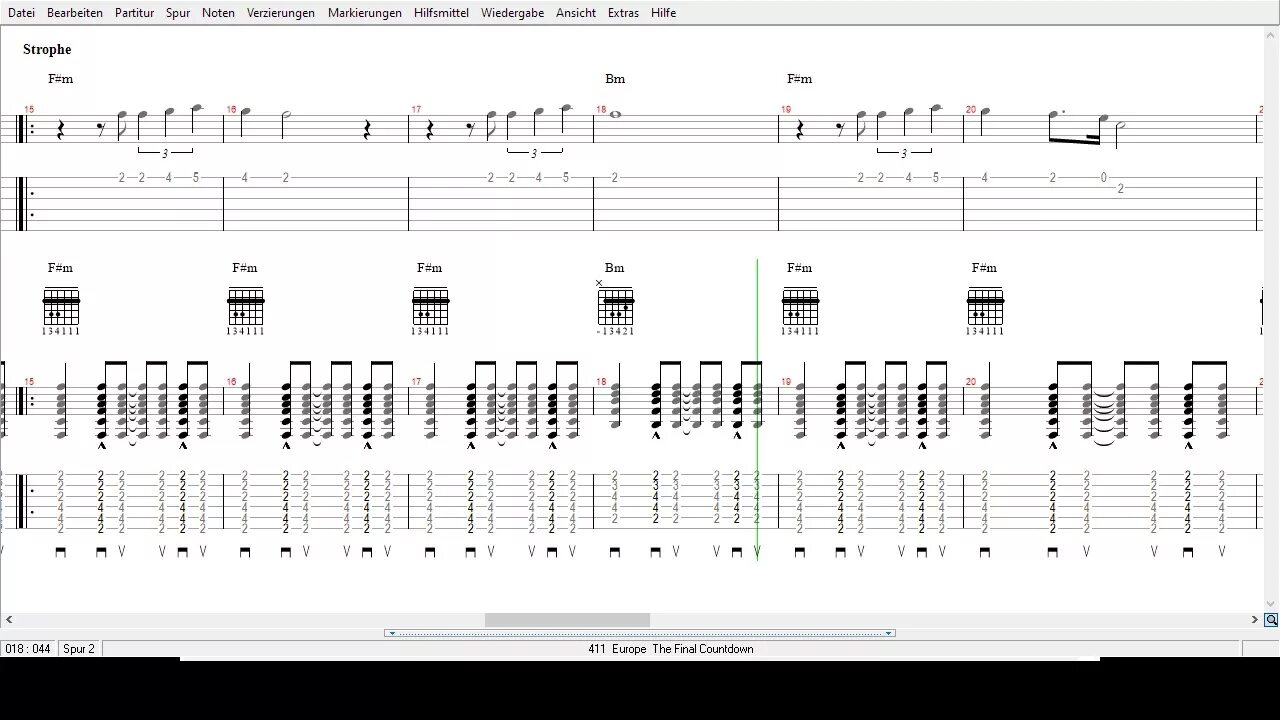Open the Wiedergabe menu
Screen dimensions: 1280x720
point(512,13)
